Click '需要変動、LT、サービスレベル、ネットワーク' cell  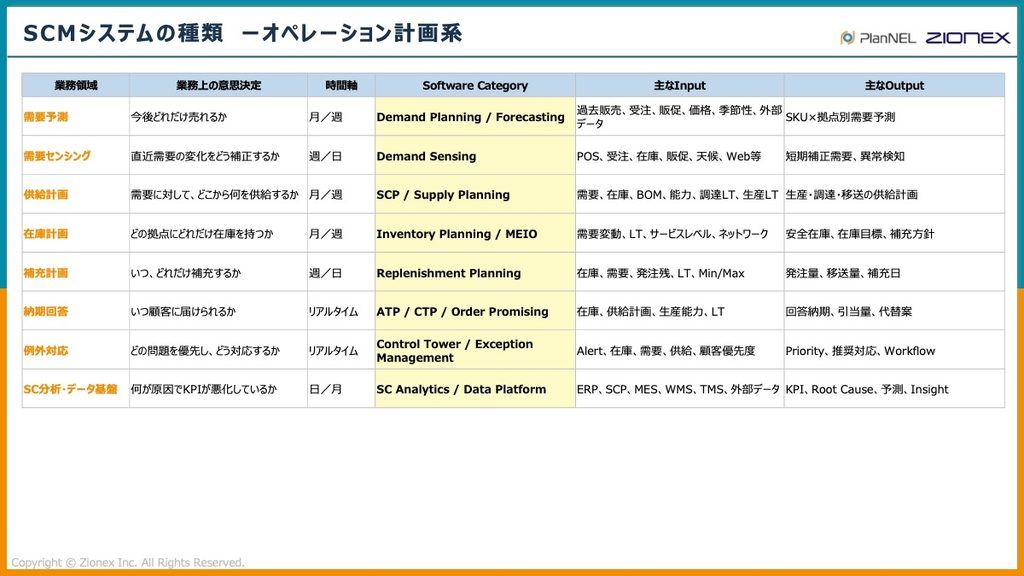(679, 234)
